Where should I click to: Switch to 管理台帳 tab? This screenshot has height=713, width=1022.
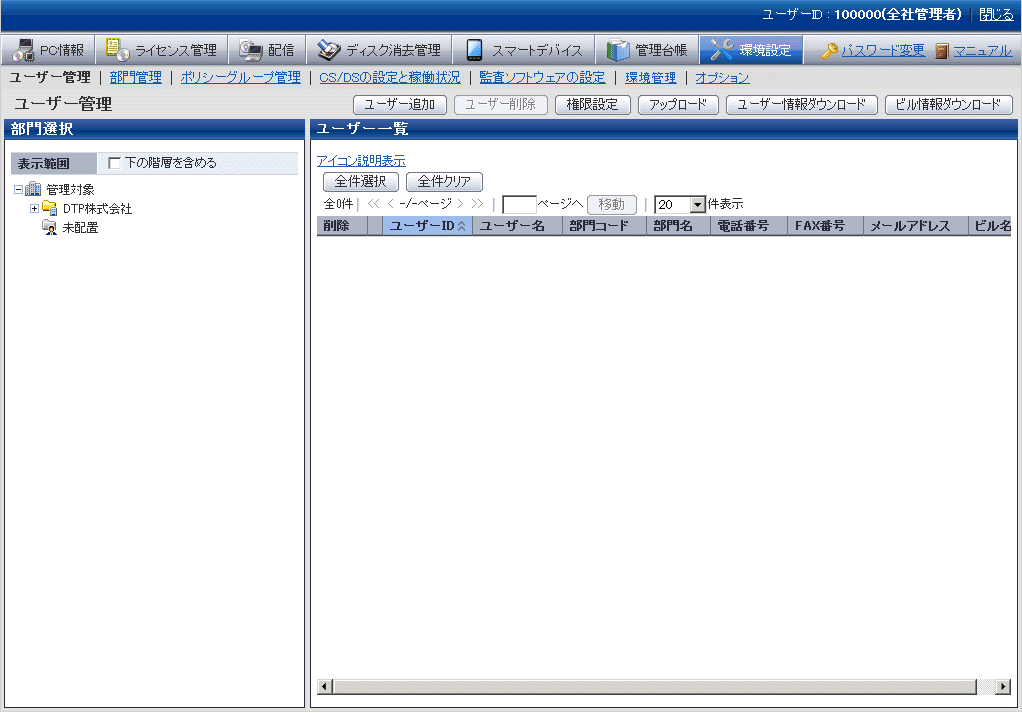click(647, 50)
